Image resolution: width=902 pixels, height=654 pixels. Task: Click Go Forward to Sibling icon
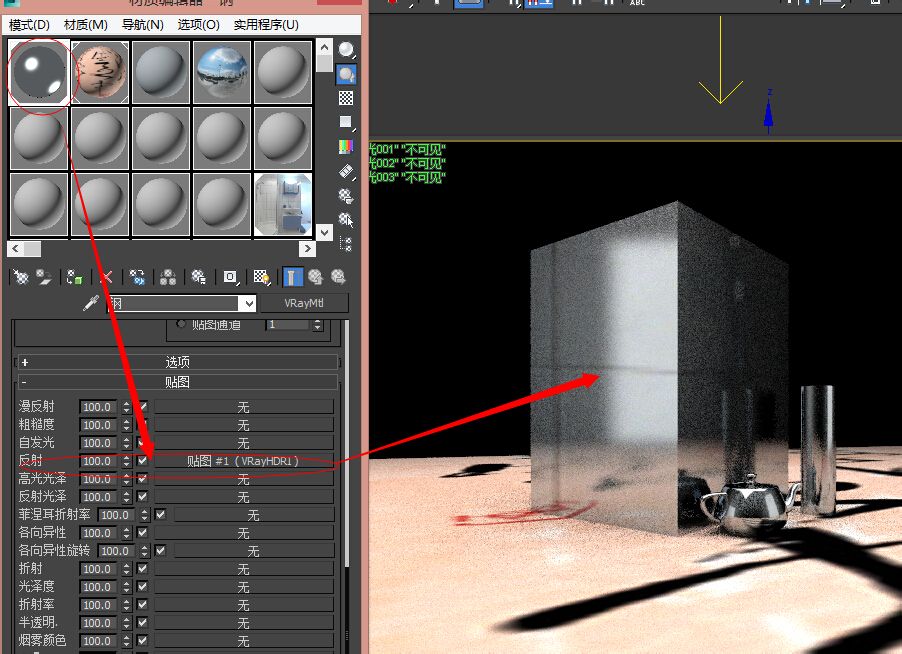(x=338, y=277)
